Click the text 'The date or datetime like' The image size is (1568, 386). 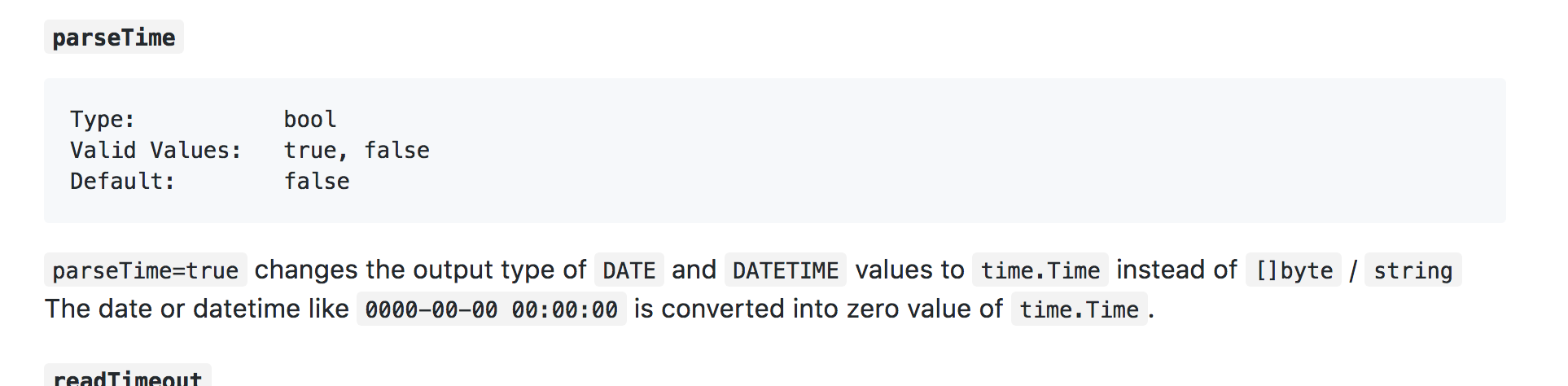[196, 309]
